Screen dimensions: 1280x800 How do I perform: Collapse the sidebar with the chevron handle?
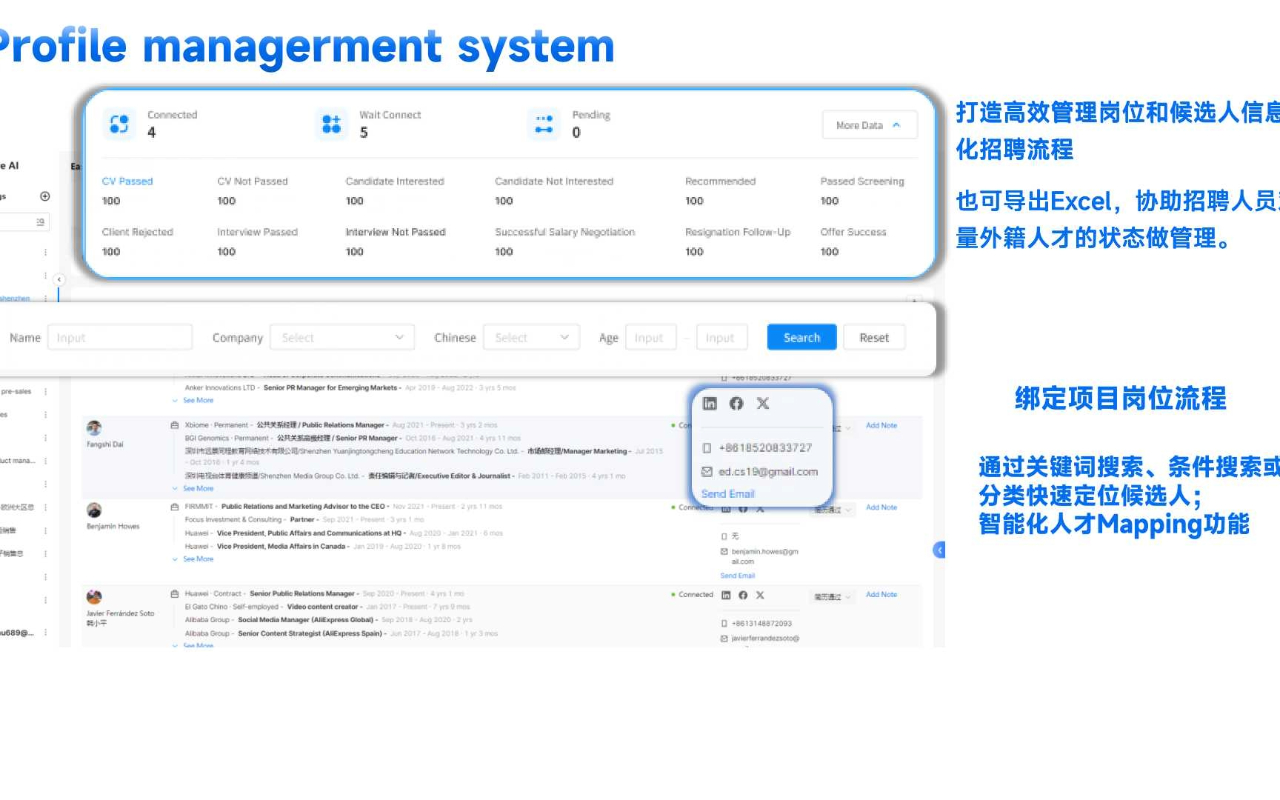(x=58, y=280)
